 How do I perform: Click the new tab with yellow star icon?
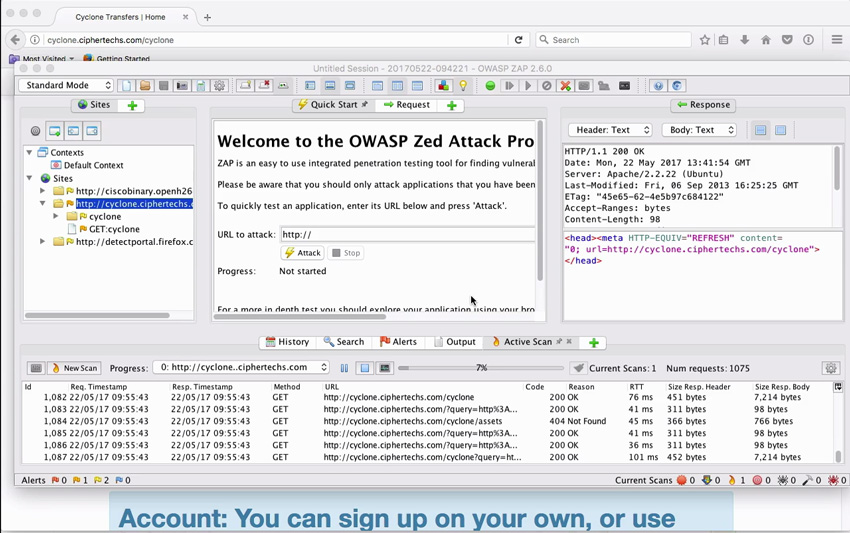click(x=245, y=86)
